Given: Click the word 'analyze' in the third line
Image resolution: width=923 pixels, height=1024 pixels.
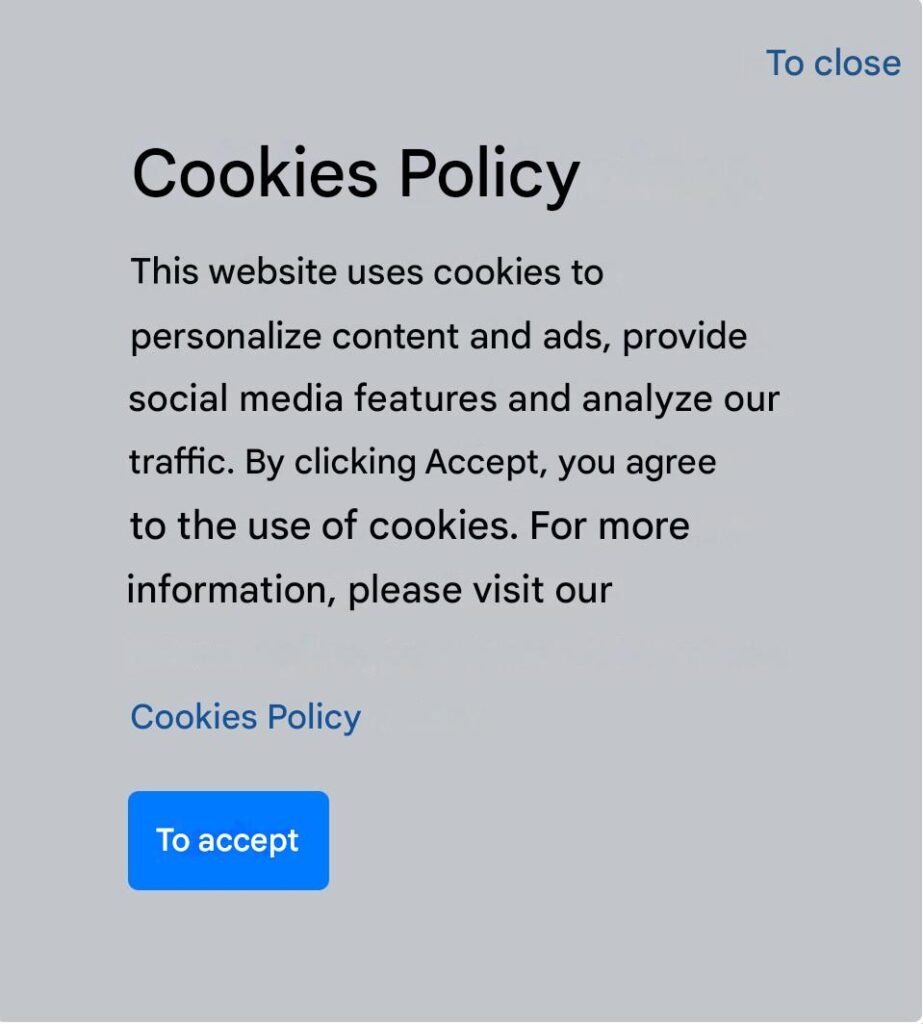Looking at the screenshot, I should [647, 400].
